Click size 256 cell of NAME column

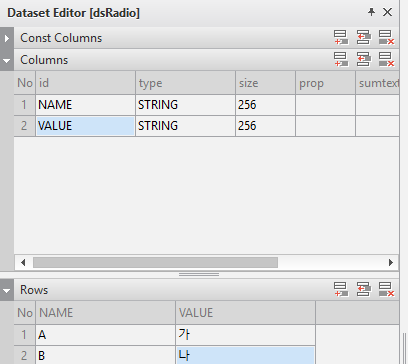[x=265, y=105]
